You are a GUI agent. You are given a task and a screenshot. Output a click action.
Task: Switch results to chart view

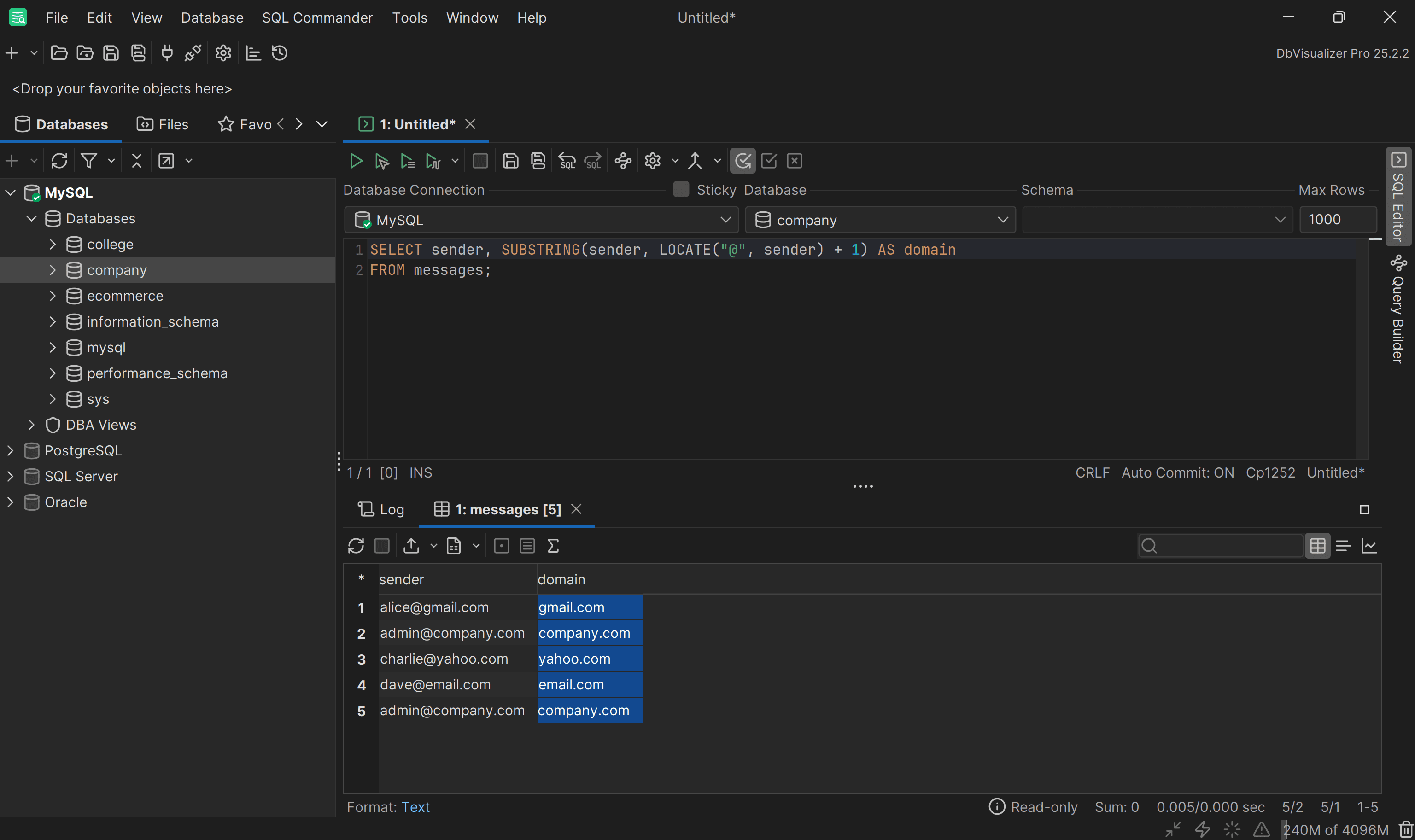(1369, 546)
